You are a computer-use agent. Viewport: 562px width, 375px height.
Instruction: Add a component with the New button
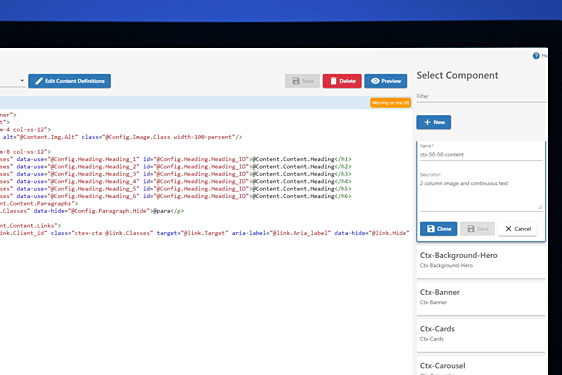click(x=434, y=122)
